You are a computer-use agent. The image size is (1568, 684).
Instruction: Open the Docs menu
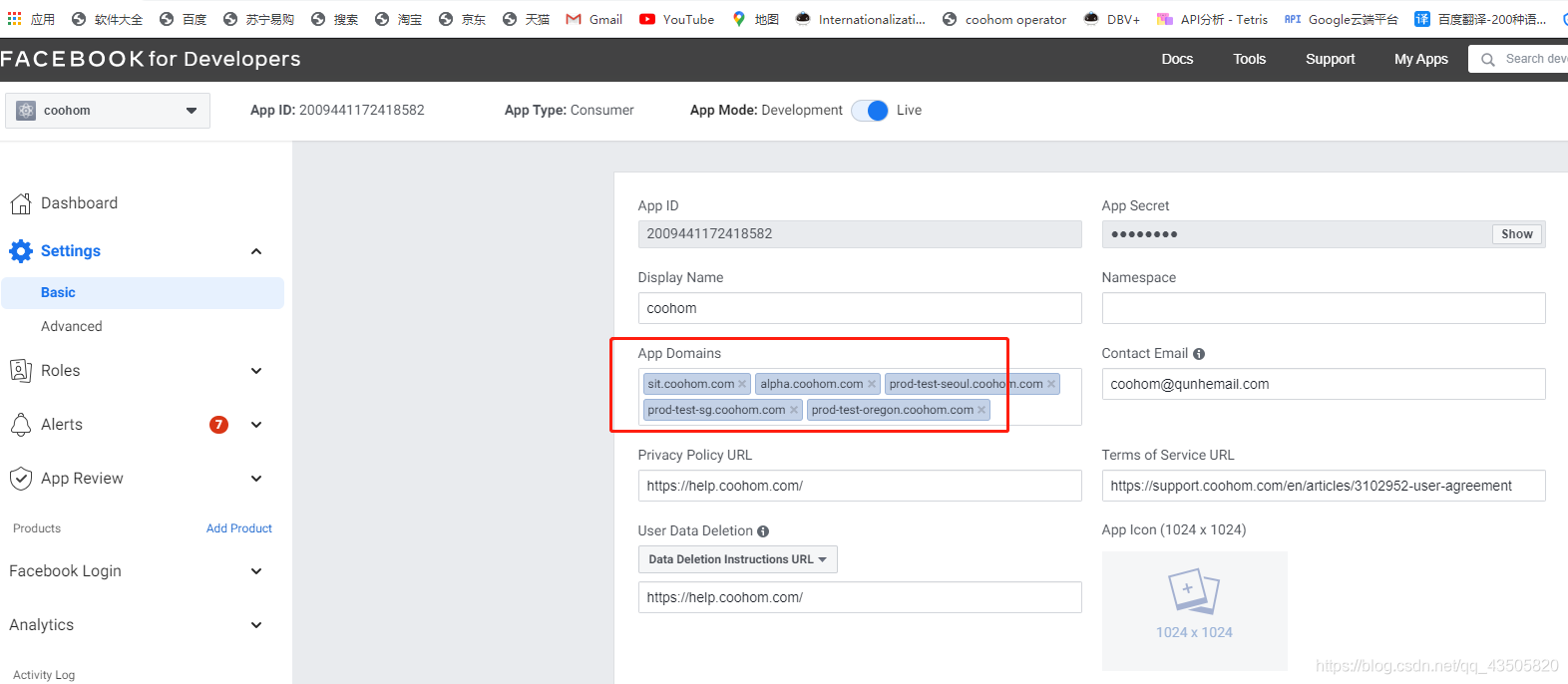click(x=1177, y=60)
